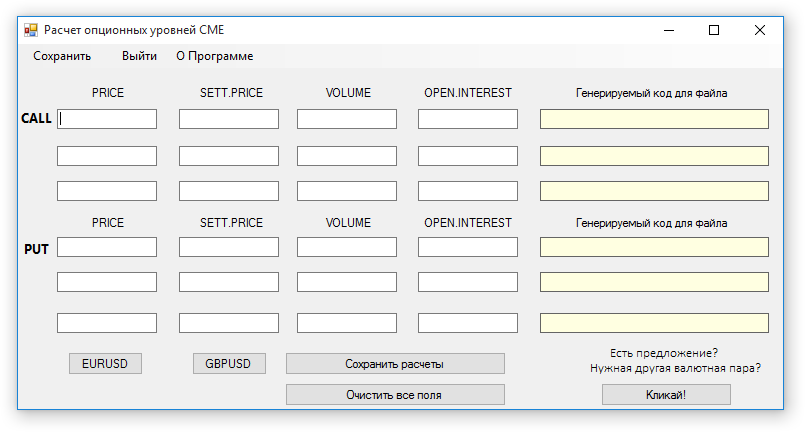Click the first PUT generated code field
Viewport: 805px width, 432px height.
[x=654, y=247]
